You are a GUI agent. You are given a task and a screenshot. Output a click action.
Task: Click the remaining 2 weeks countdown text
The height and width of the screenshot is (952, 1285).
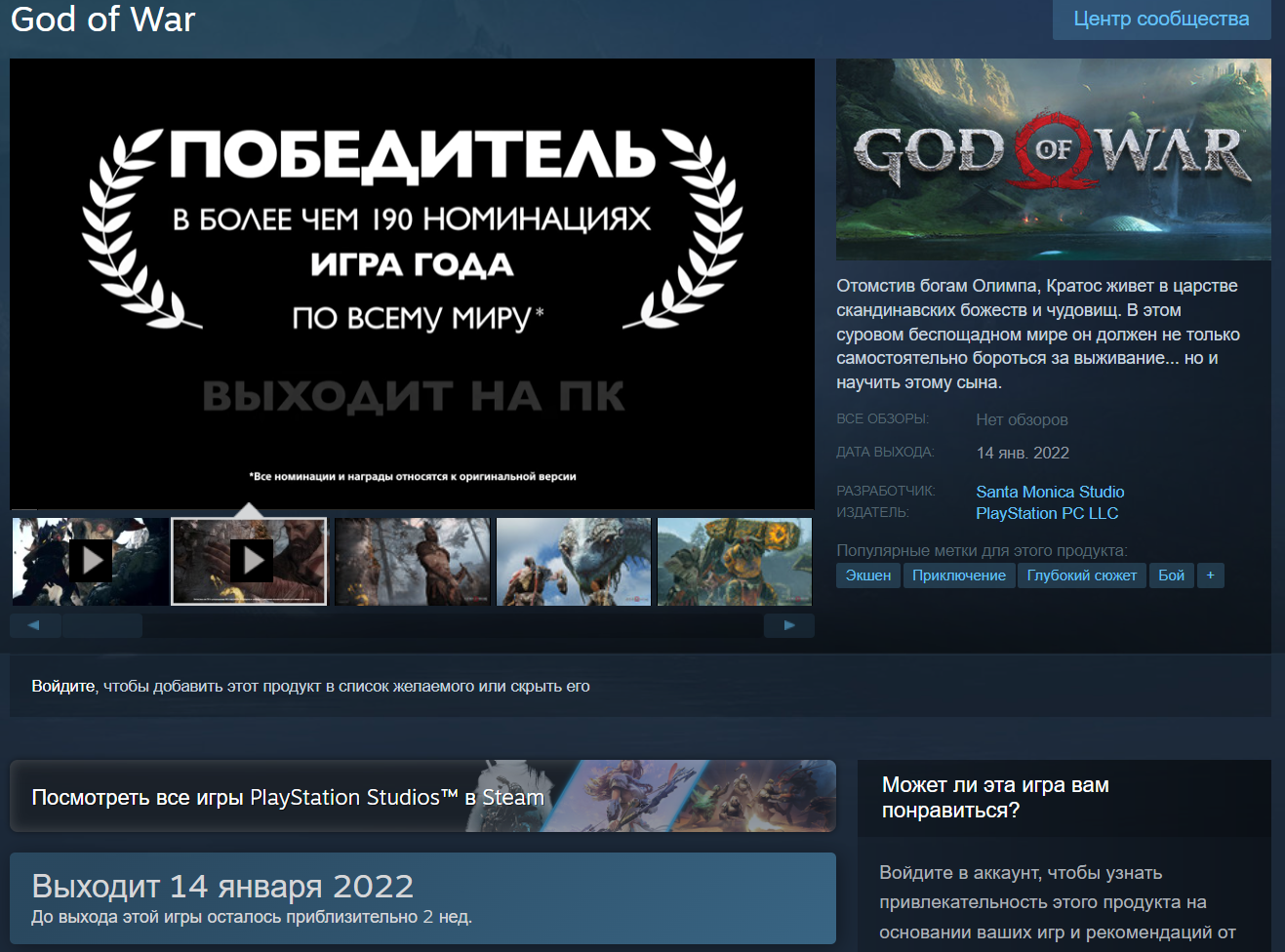pos(252,917)
